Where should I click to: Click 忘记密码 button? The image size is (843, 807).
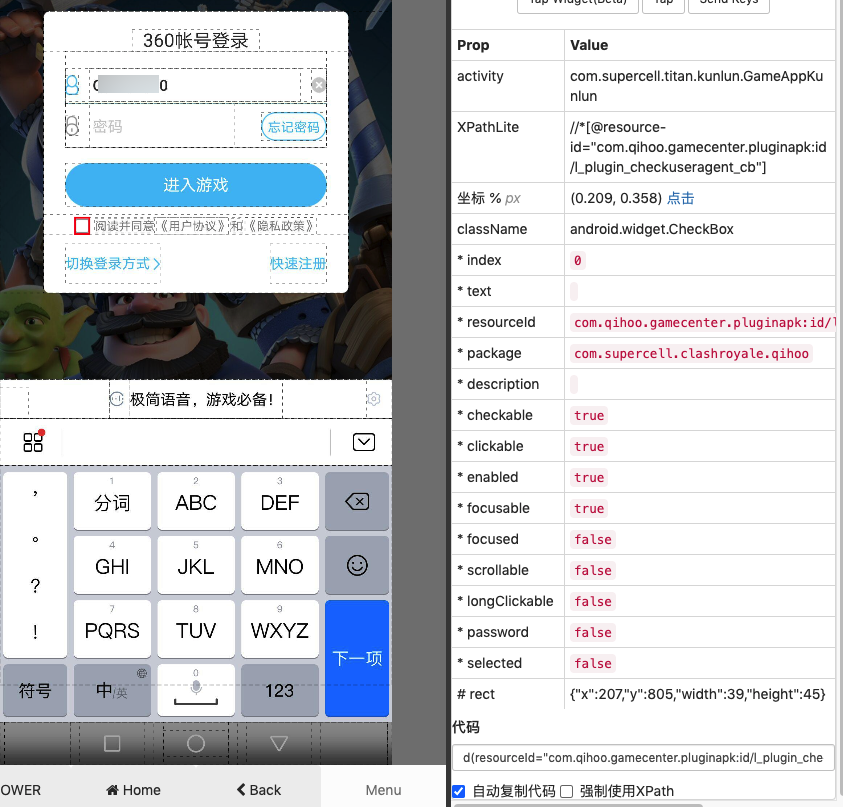coord(294,127)
